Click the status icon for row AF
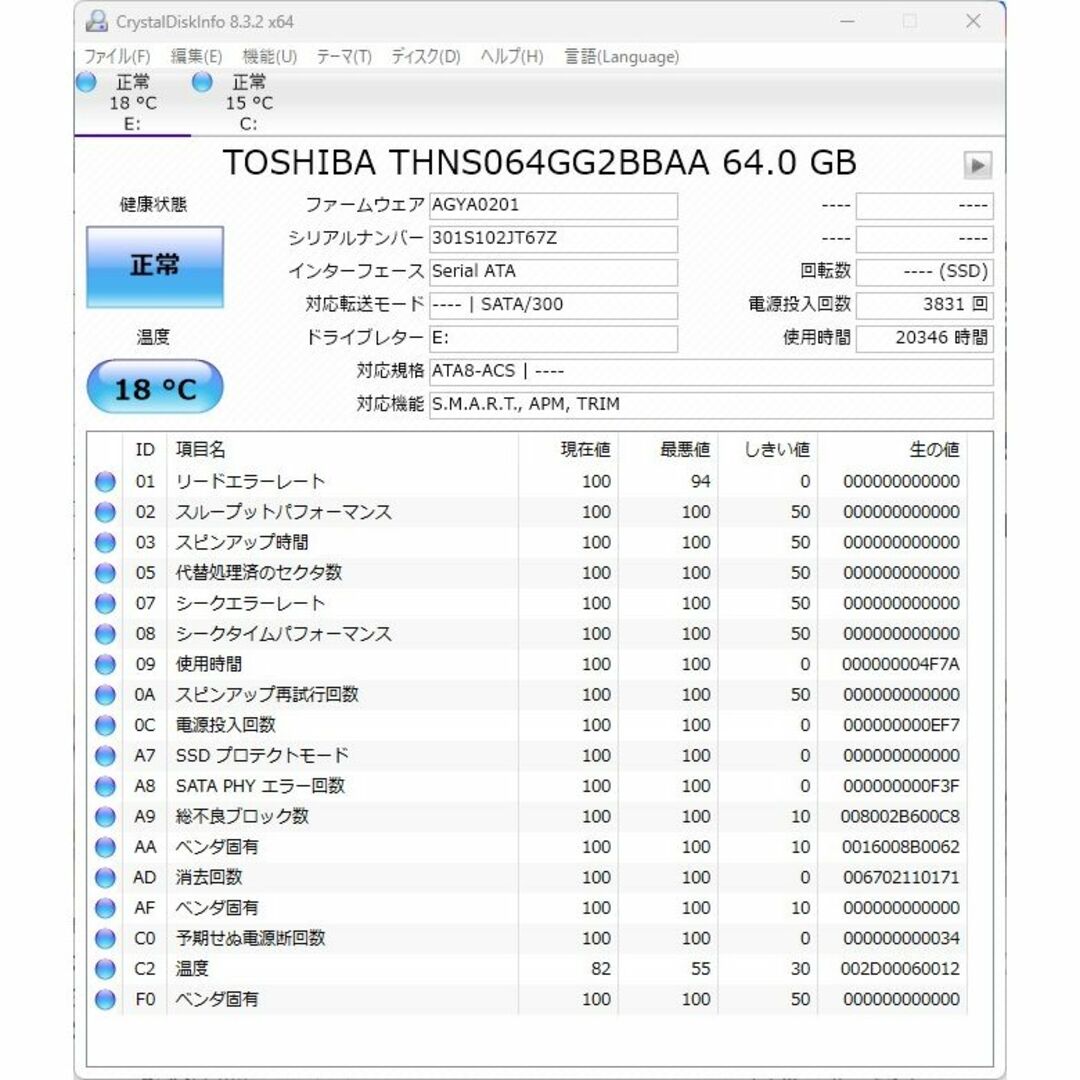This screenshot has width=1080, height=1080. click(x=105, y=908)
